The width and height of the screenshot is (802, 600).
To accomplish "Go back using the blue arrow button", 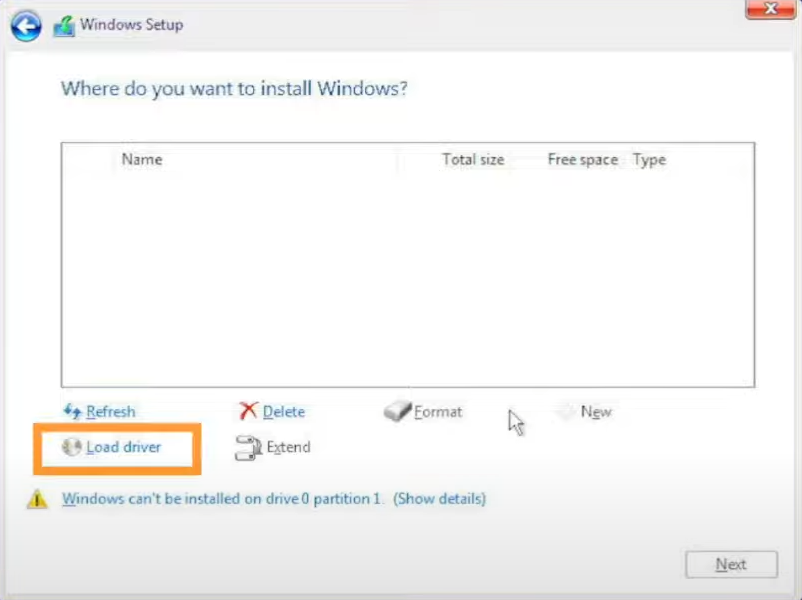I will pos(26,26).
